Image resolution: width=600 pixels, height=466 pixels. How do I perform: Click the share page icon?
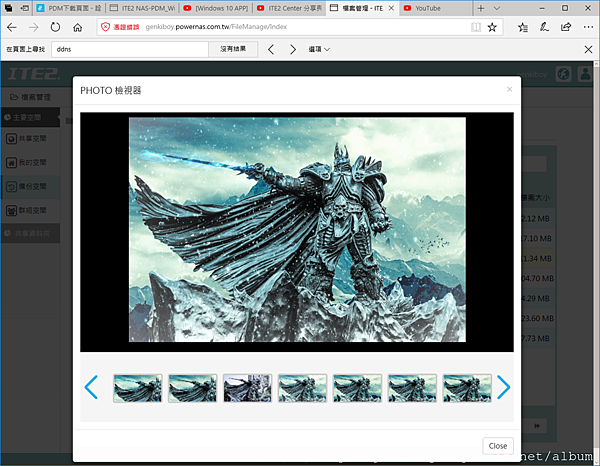tap(566, 27)
